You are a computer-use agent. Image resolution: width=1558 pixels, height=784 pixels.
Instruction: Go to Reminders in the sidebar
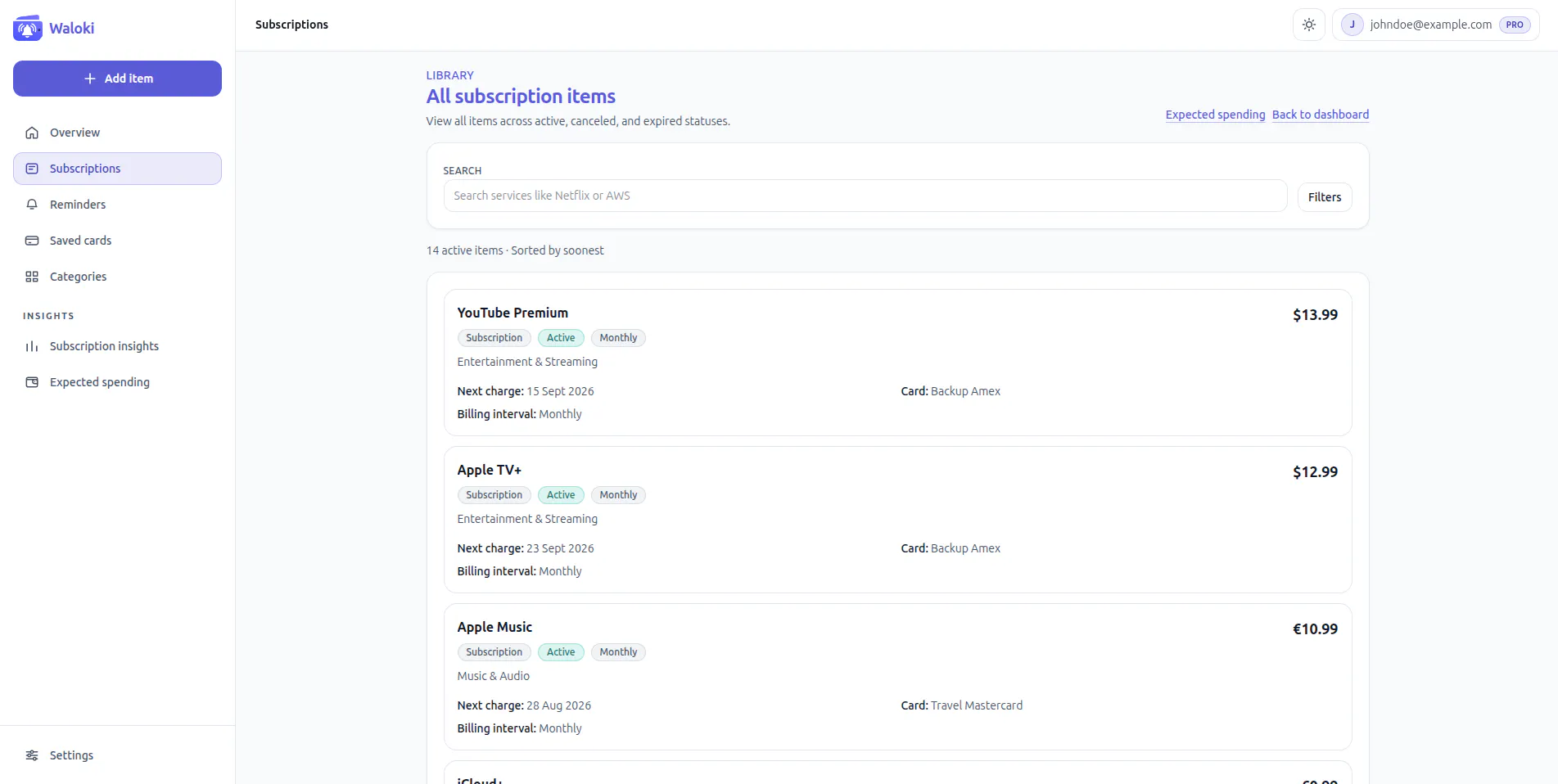117,205
